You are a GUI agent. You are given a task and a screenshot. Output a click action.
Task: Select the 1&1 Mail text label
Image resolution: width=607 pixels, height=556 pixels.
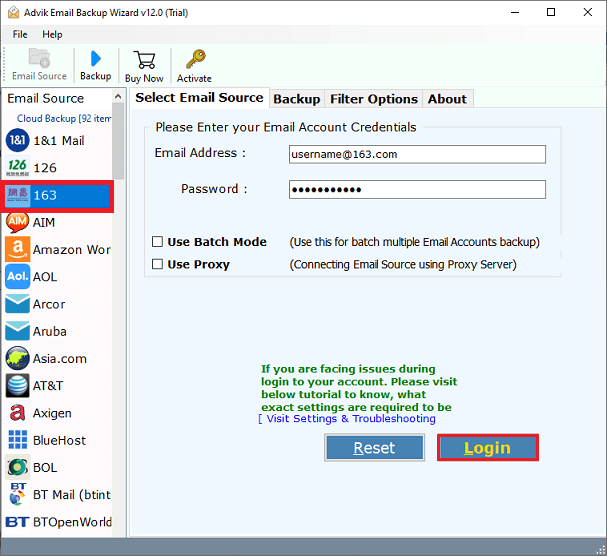tap(59, 141)
